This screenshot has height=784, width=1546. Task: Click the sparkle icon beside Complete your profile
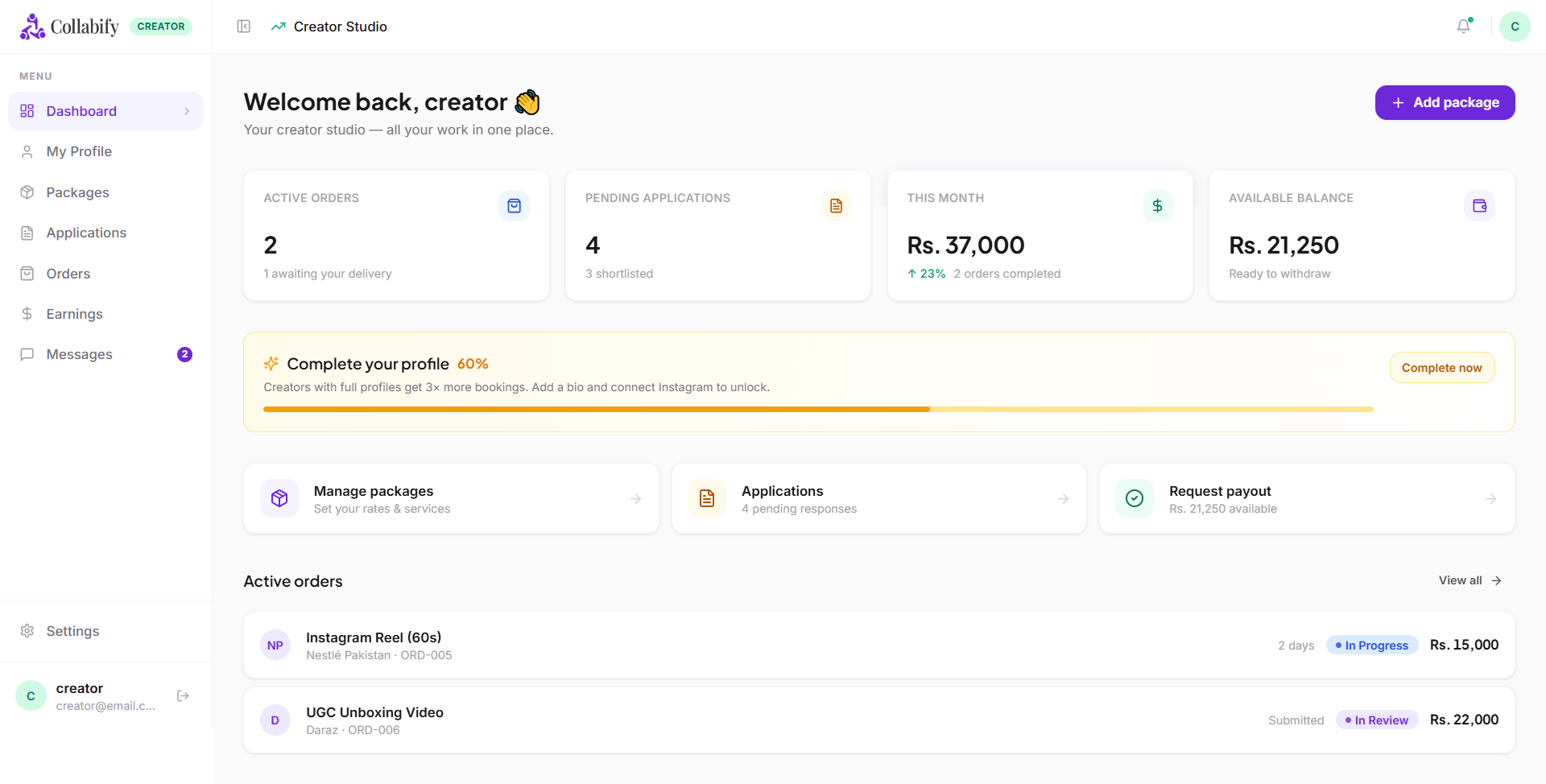[x=271, y=364]
